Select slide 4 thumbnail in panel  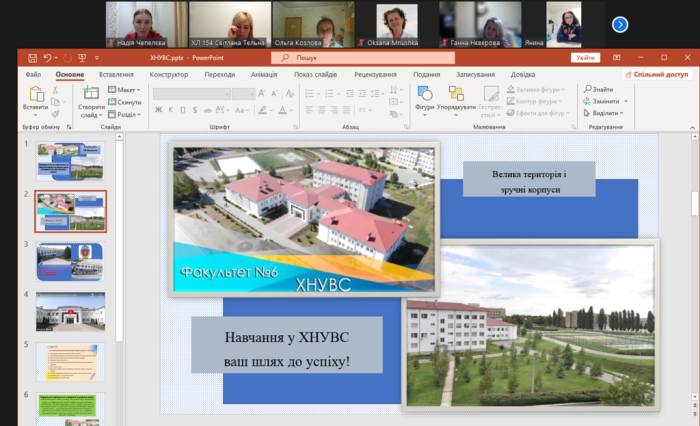(70, 311)
